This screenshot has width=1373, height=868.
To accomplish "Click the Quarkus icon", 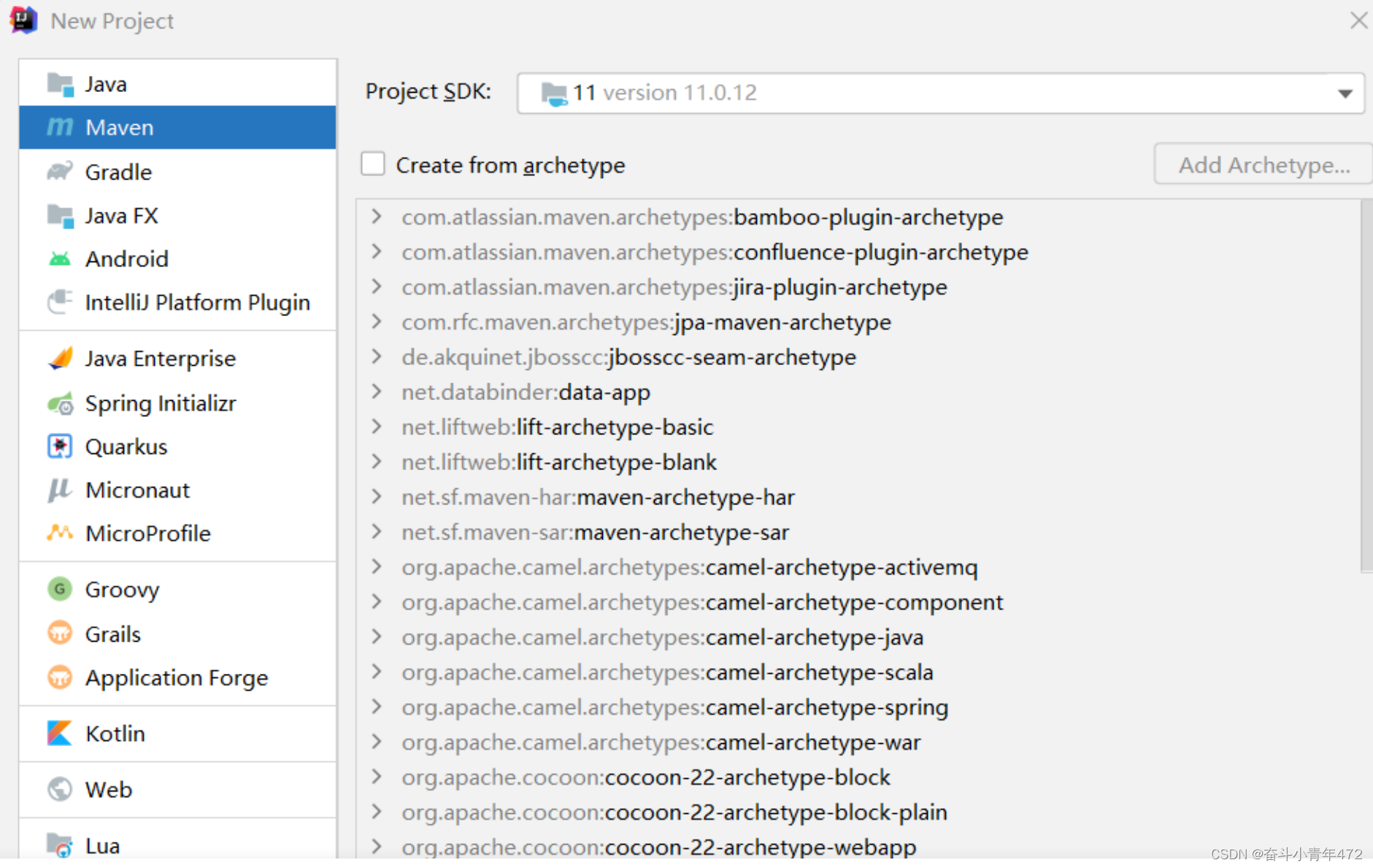I will (x=60, y=446).
